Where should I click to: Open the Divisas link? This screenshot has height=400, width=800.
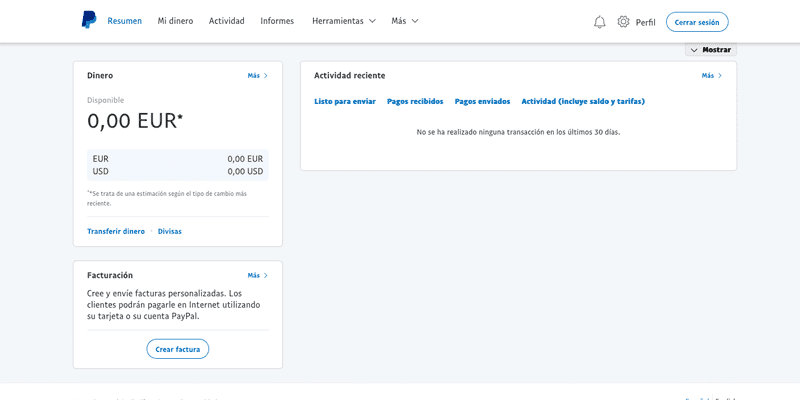coord(170,231)
